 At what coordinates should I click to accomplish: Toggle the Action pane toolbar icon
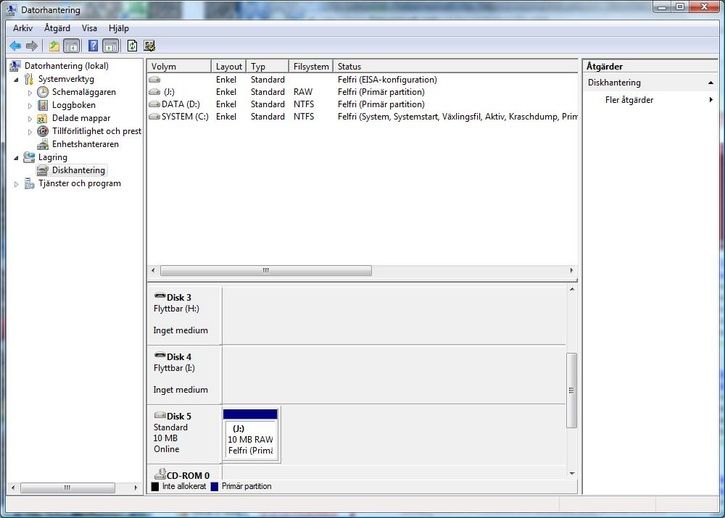click(111, 46)
